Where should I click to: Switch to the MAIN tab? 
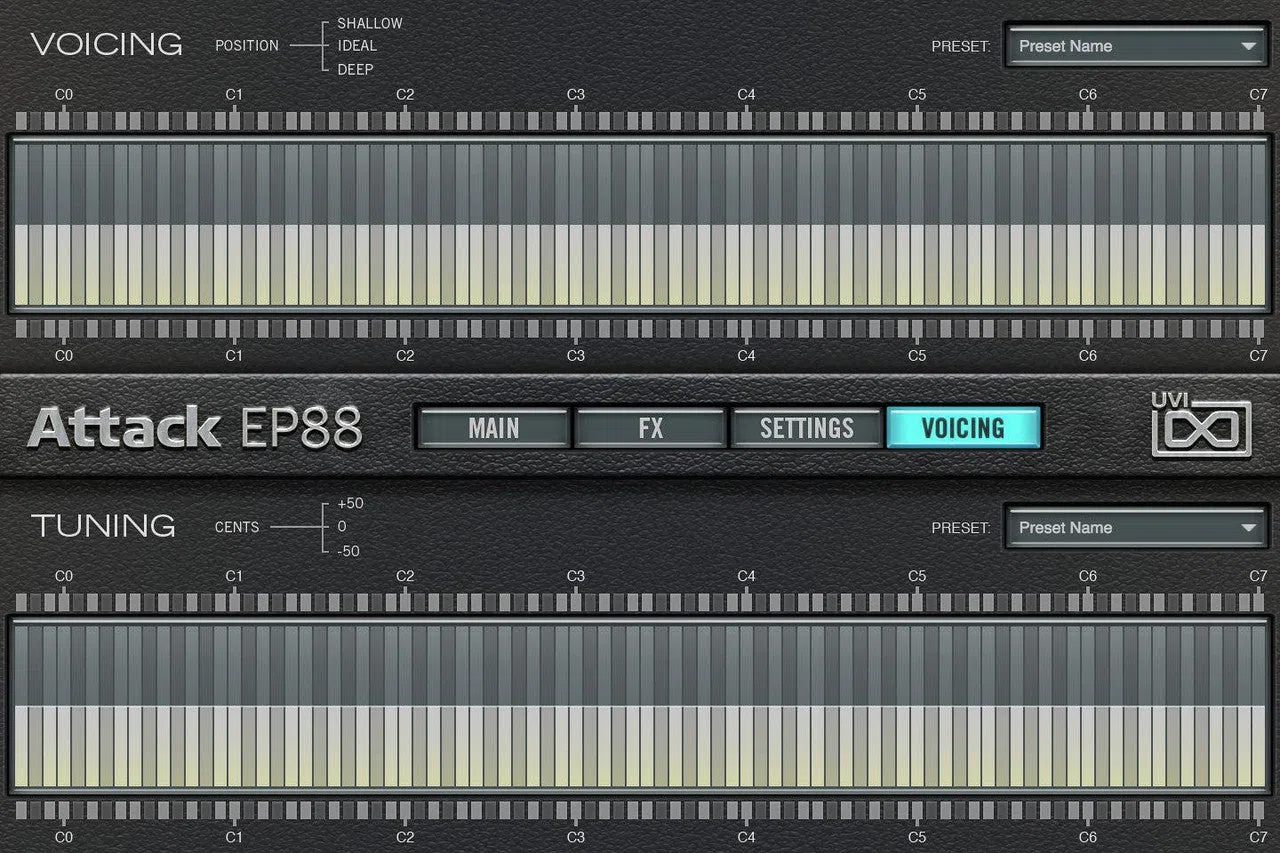pos(494,428)
